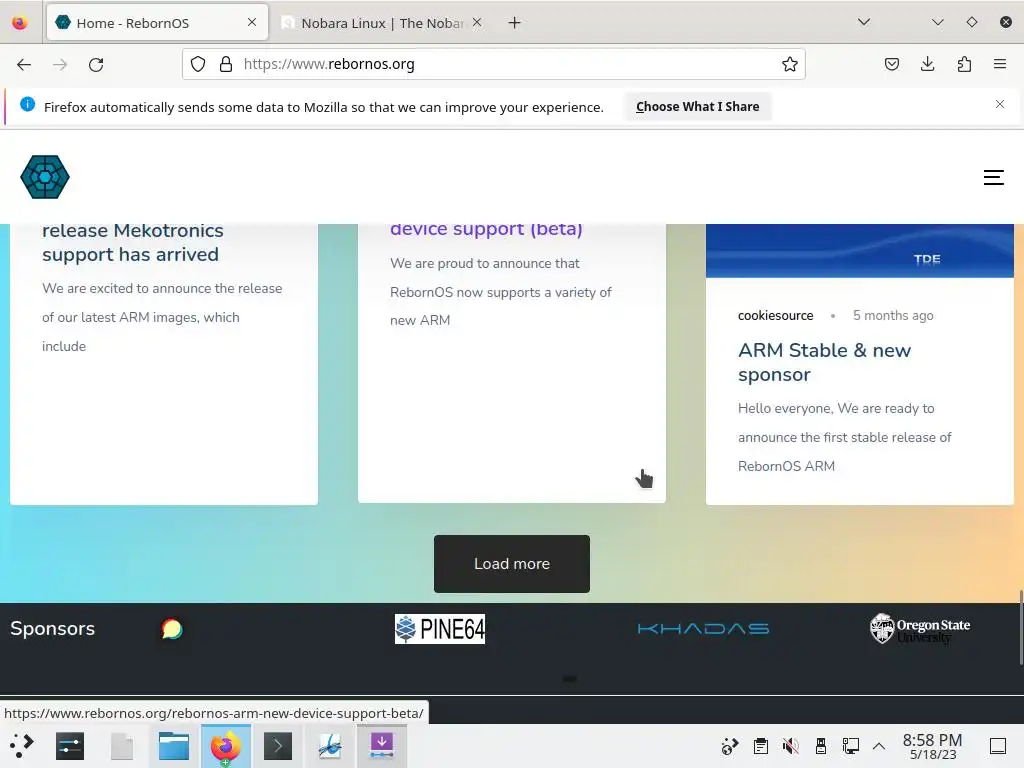The image size is (1024, 768).
Task: Click the sponsors carousel indicator dot
Action: point(569,679)
